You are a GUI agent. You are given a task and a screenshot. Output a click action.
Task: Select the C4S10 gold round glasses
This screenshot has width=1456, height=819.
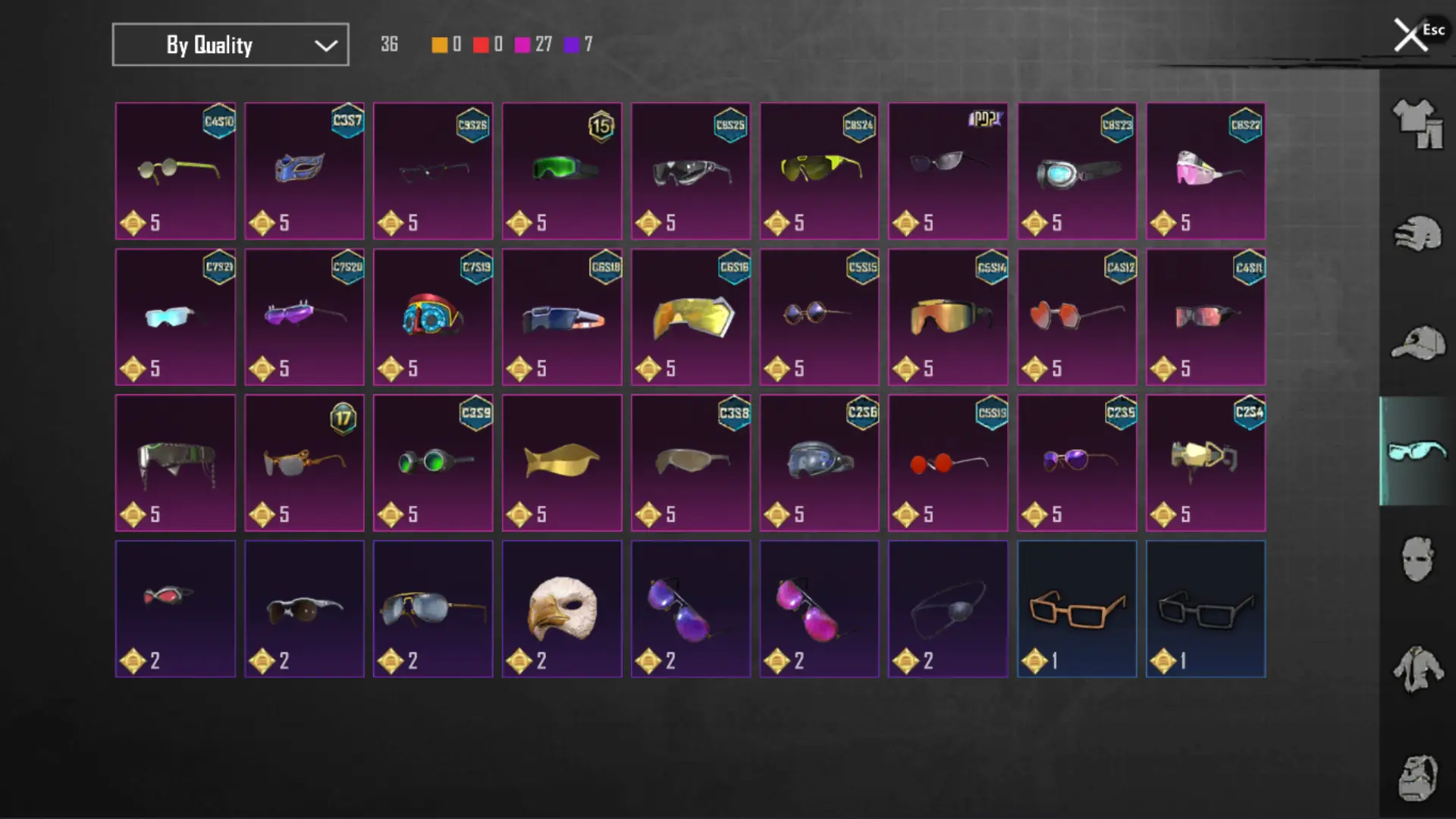[x=175, y=171]
